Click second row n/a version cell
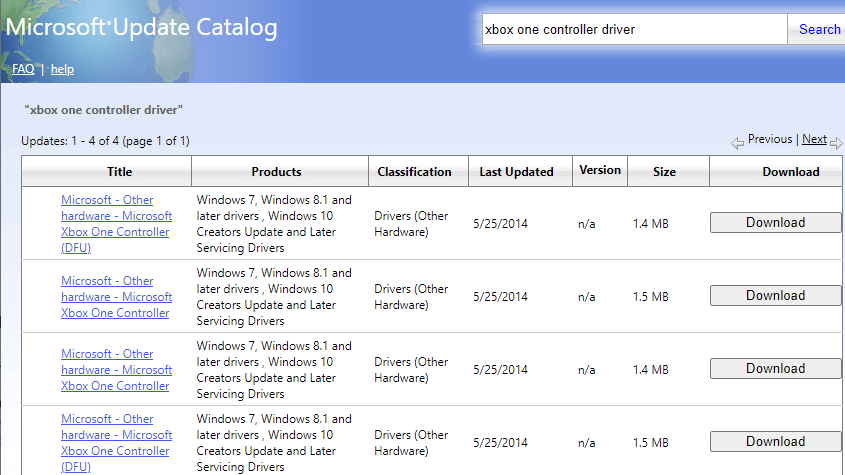This screenshot has width=845, height=475. [586, 297]
